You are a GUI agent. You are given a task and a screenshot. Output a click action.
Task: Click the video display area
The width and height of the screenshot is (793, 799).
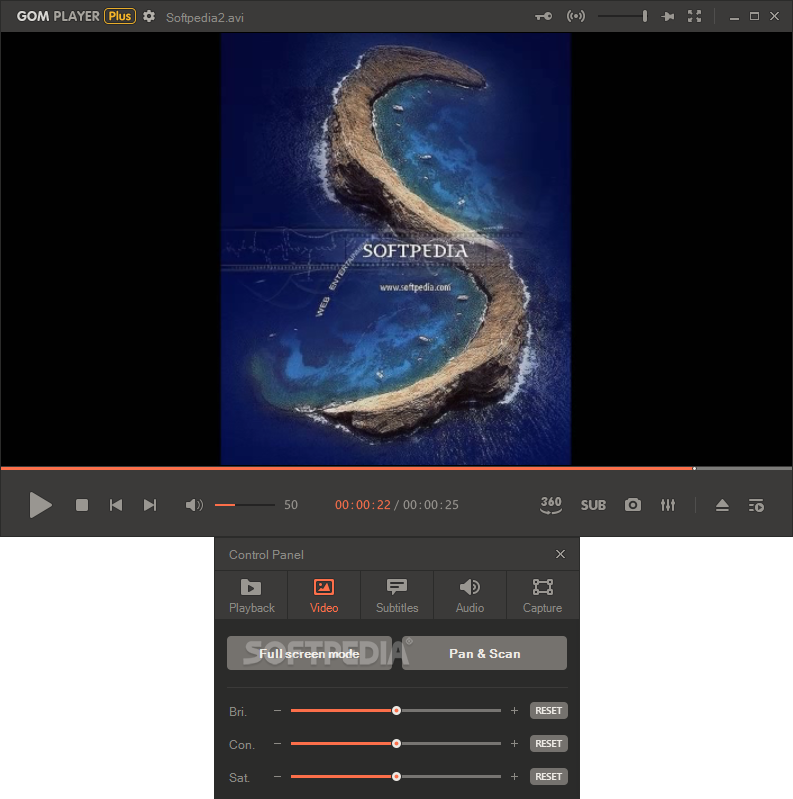pyautogui.click(x=396, y=249)
